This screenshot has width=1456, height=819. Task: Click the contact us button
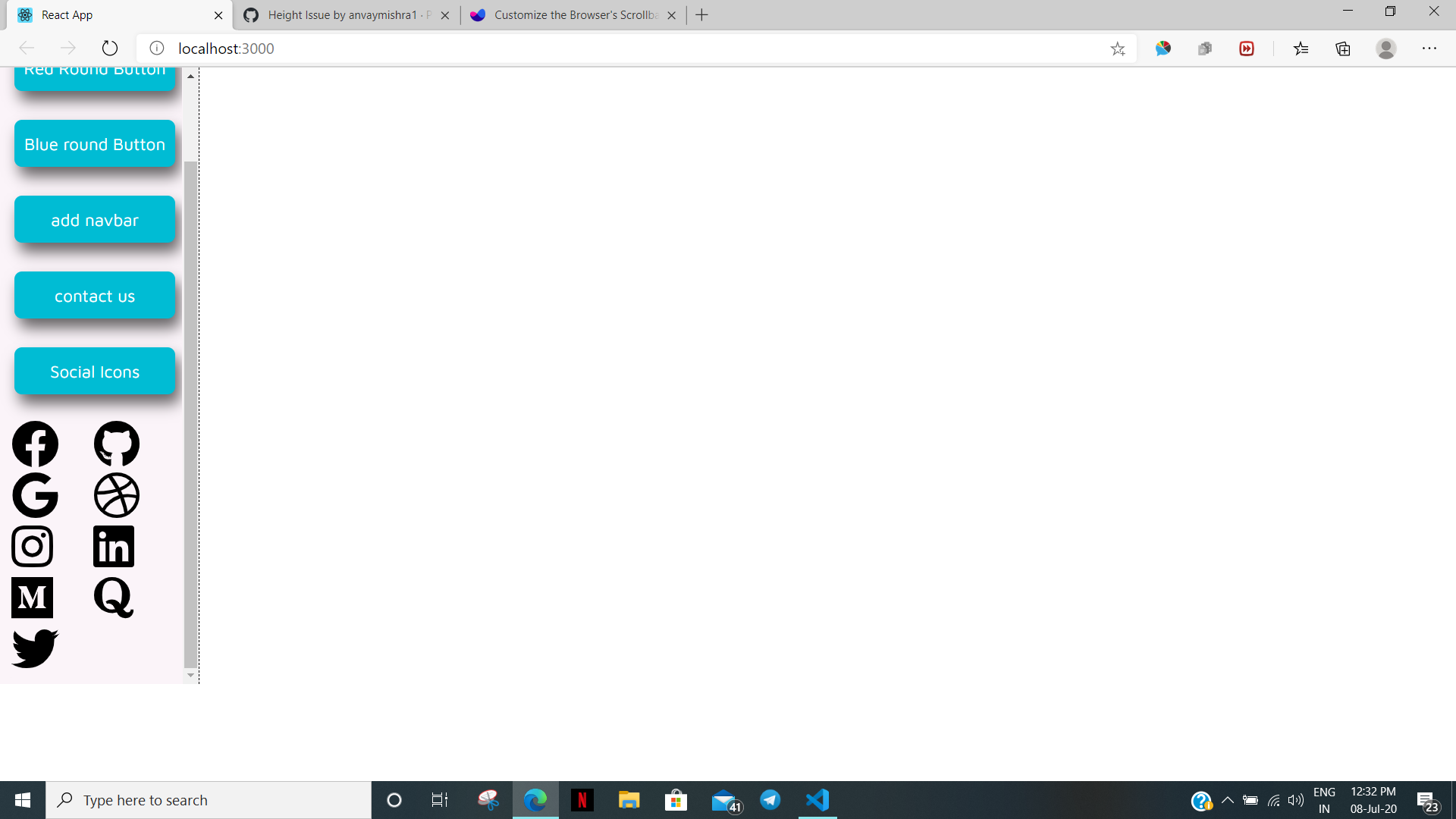click(x=94, y=296)
